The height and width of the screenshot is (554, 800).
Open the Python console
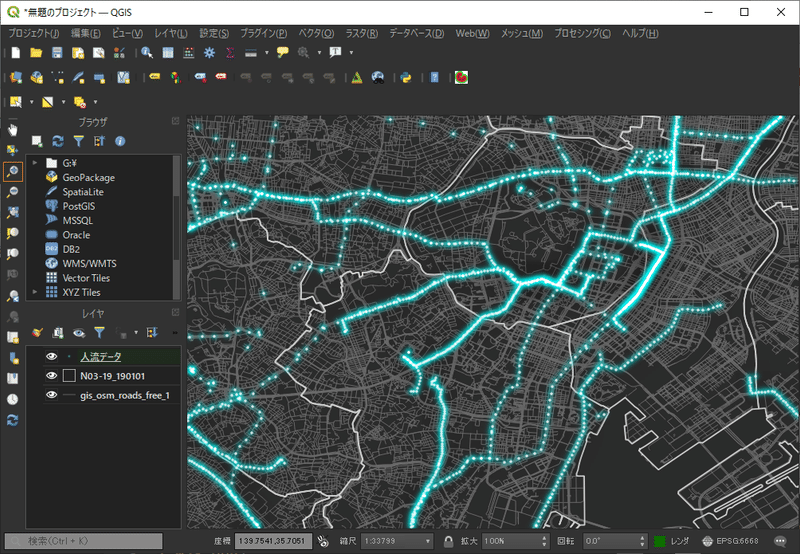pyautogui.click(x=407, y=77)
